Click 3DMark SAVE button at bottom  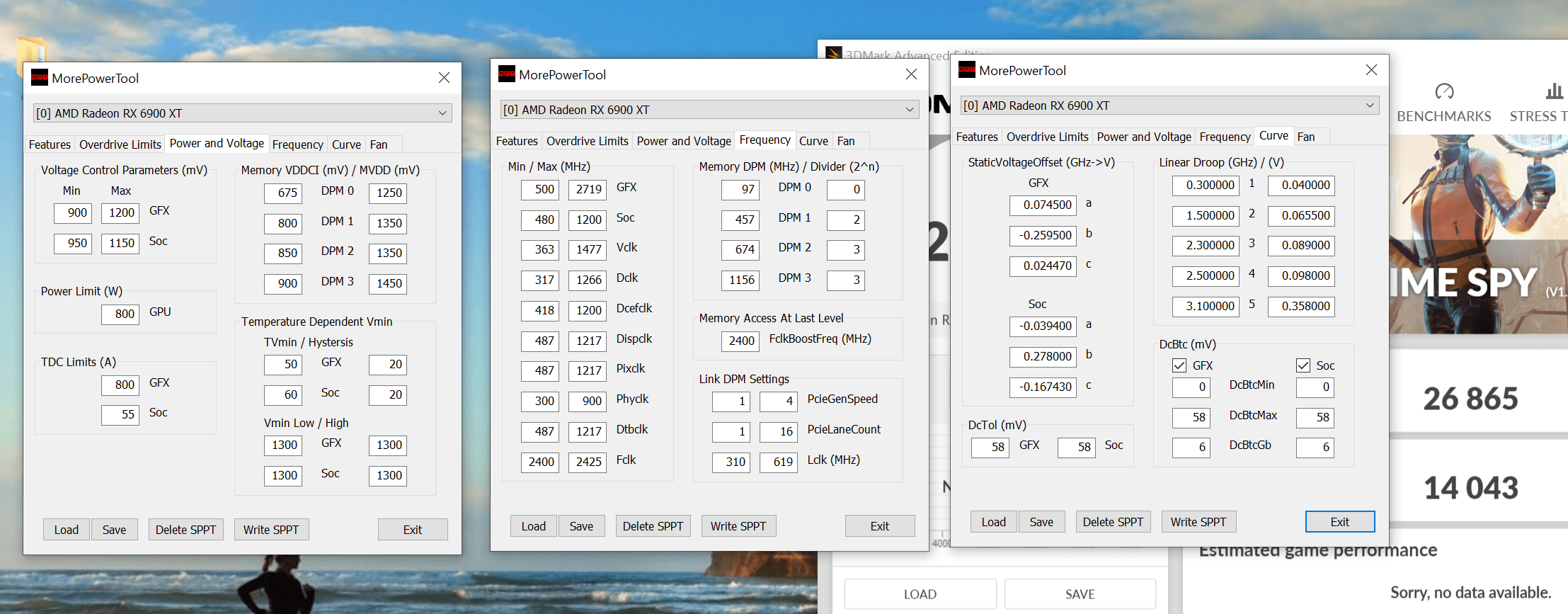click(1080, 594)
